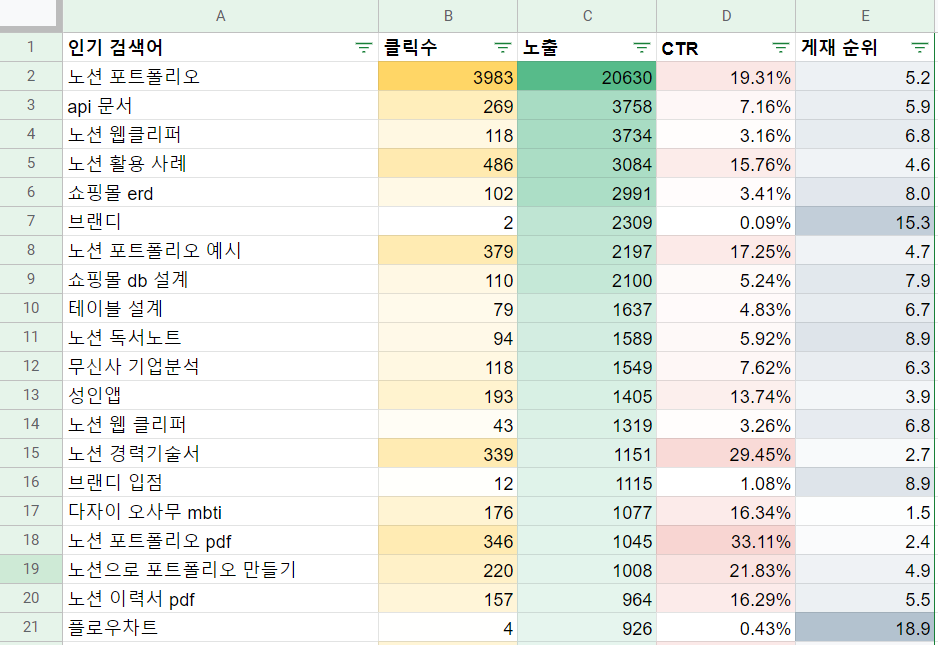Select cell 노션 이력서 pdf
The width and height of the screenshot is (938, 645).
click(221, 598)
